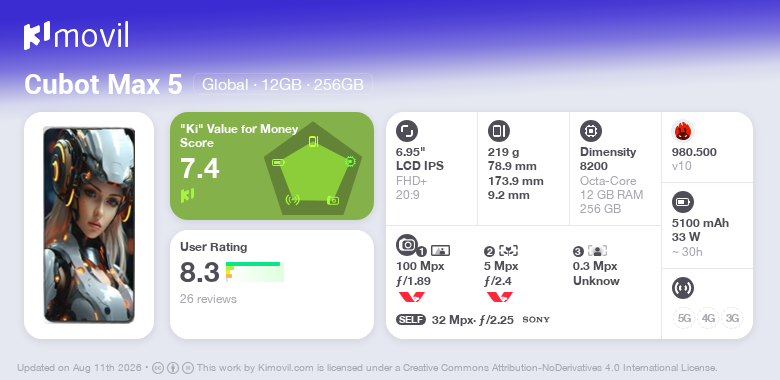Click the phone dimensions icon

499,131
